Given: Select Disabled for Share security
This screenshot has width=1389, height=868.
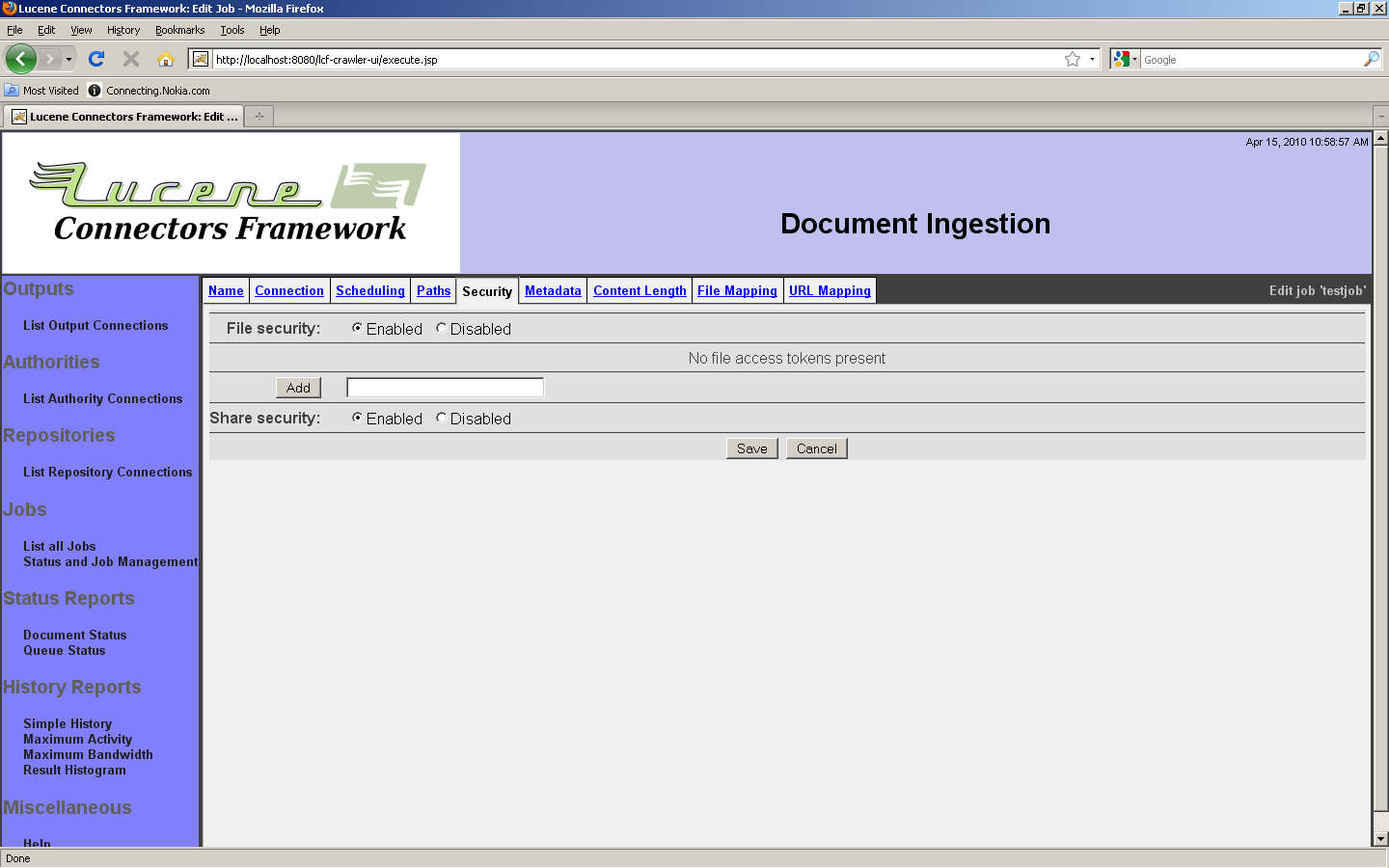Looking at the screenshot, I should [441, 418].
